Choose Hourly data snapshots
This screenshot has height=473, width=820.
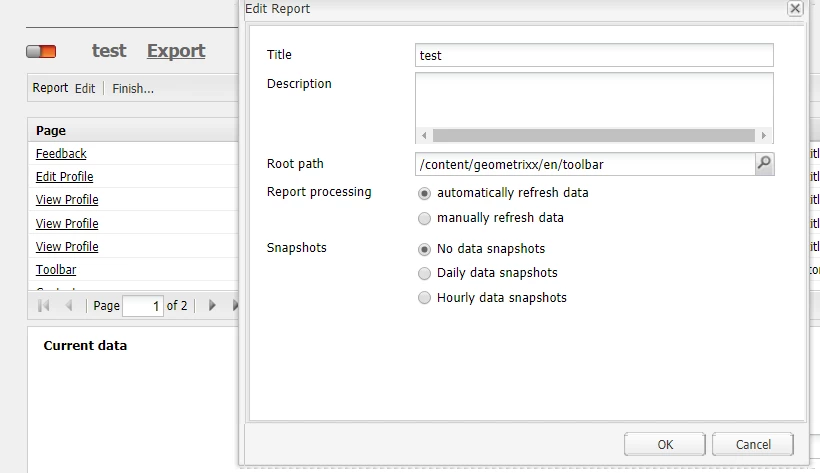pyautogui.click(x=424, y=298)
